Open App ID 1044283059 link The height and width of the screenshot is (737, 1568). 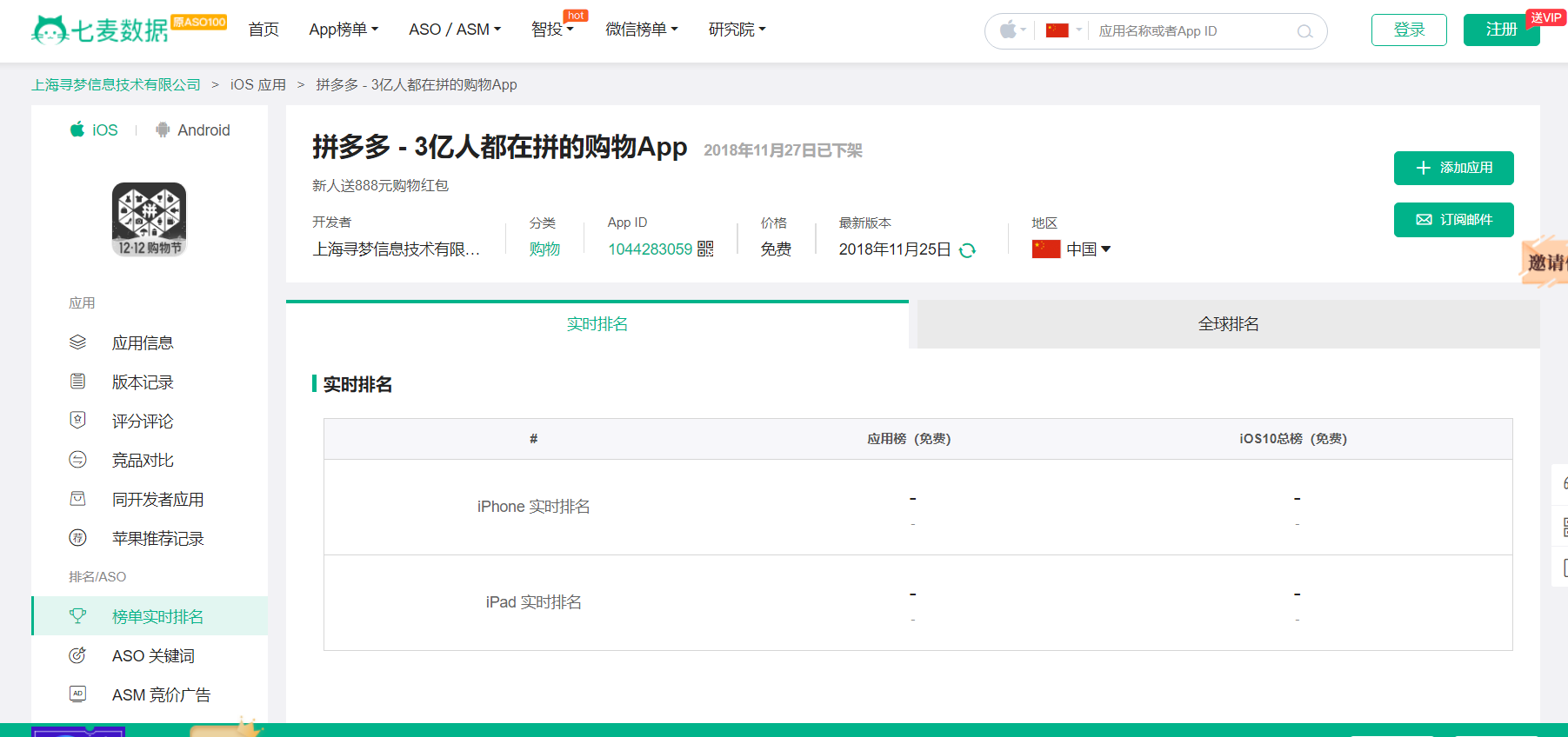coord(650,249)
